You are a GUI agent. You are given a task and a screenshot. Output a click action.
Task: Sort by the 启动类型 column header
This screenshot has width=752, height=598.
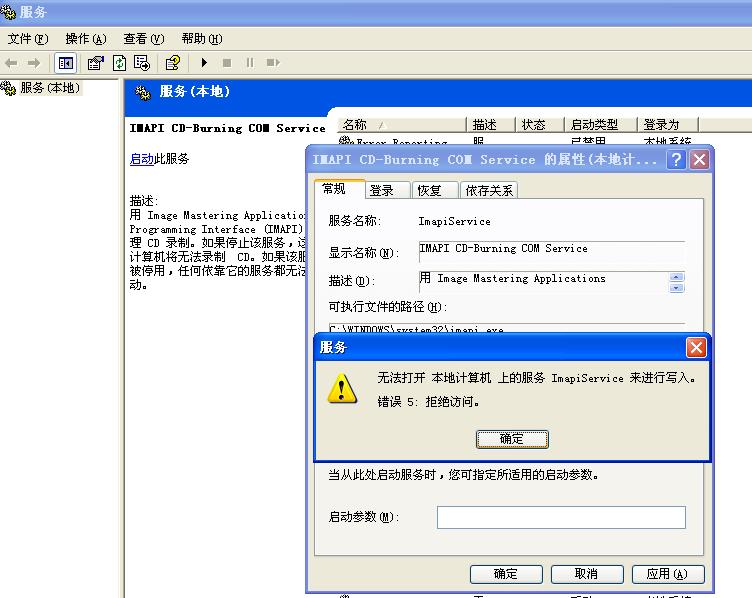point(600,125)
